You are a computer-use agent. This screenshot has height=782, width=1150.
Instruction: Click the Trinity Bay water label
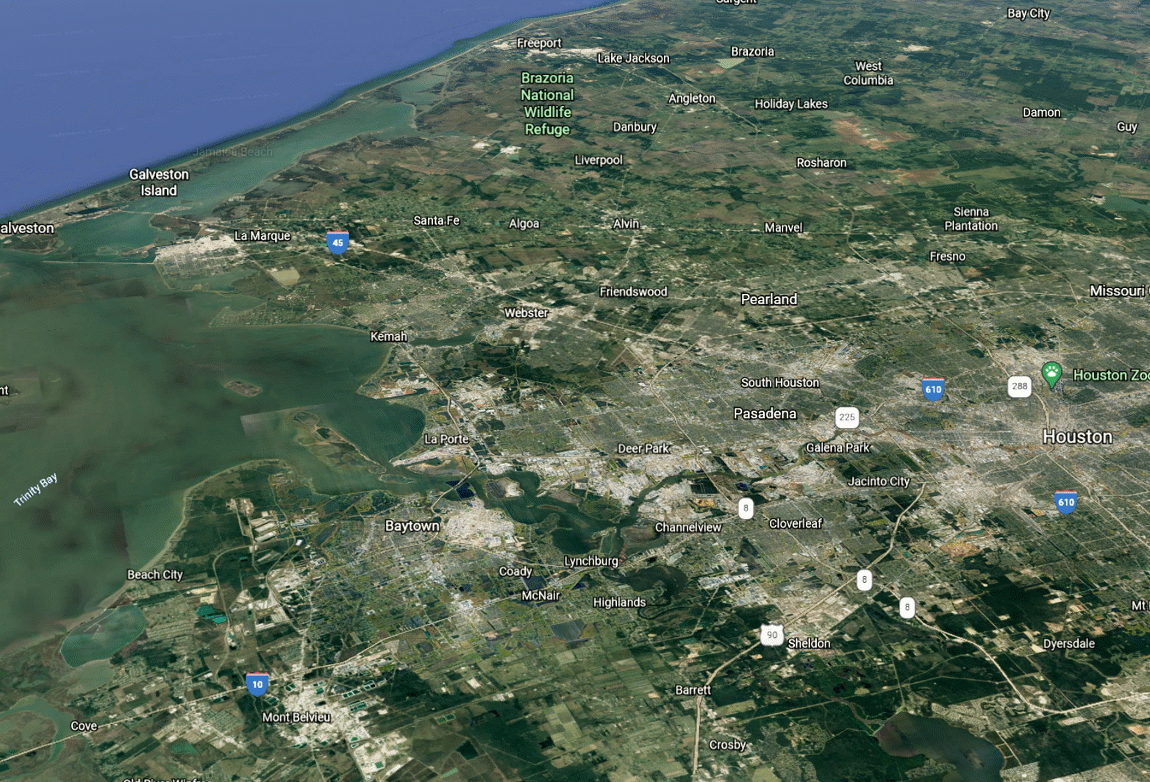tap(36, 490)
